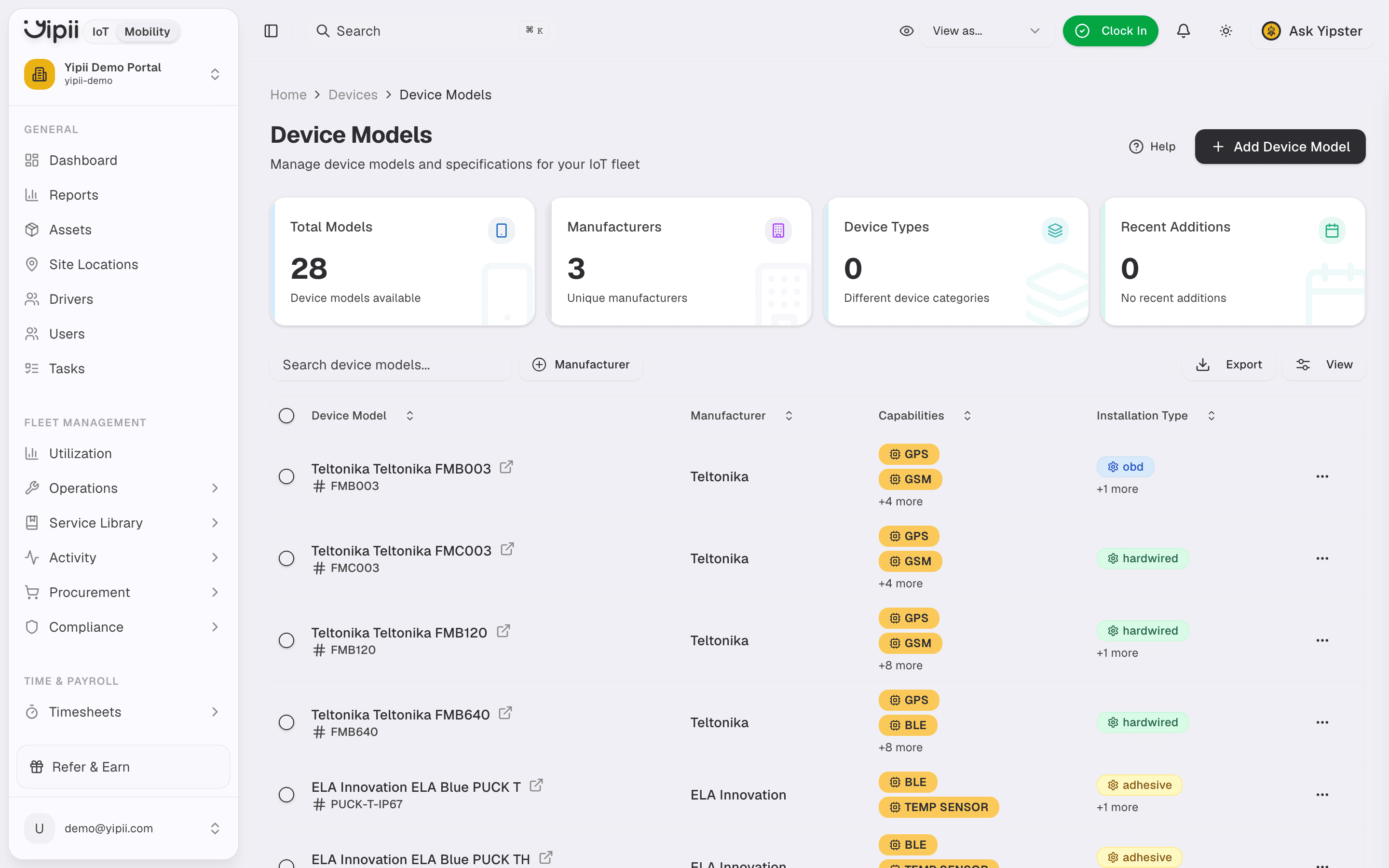1389x868 pixels.
Task: Open external link for Teltonika FMC003
Action: (507, 549)
